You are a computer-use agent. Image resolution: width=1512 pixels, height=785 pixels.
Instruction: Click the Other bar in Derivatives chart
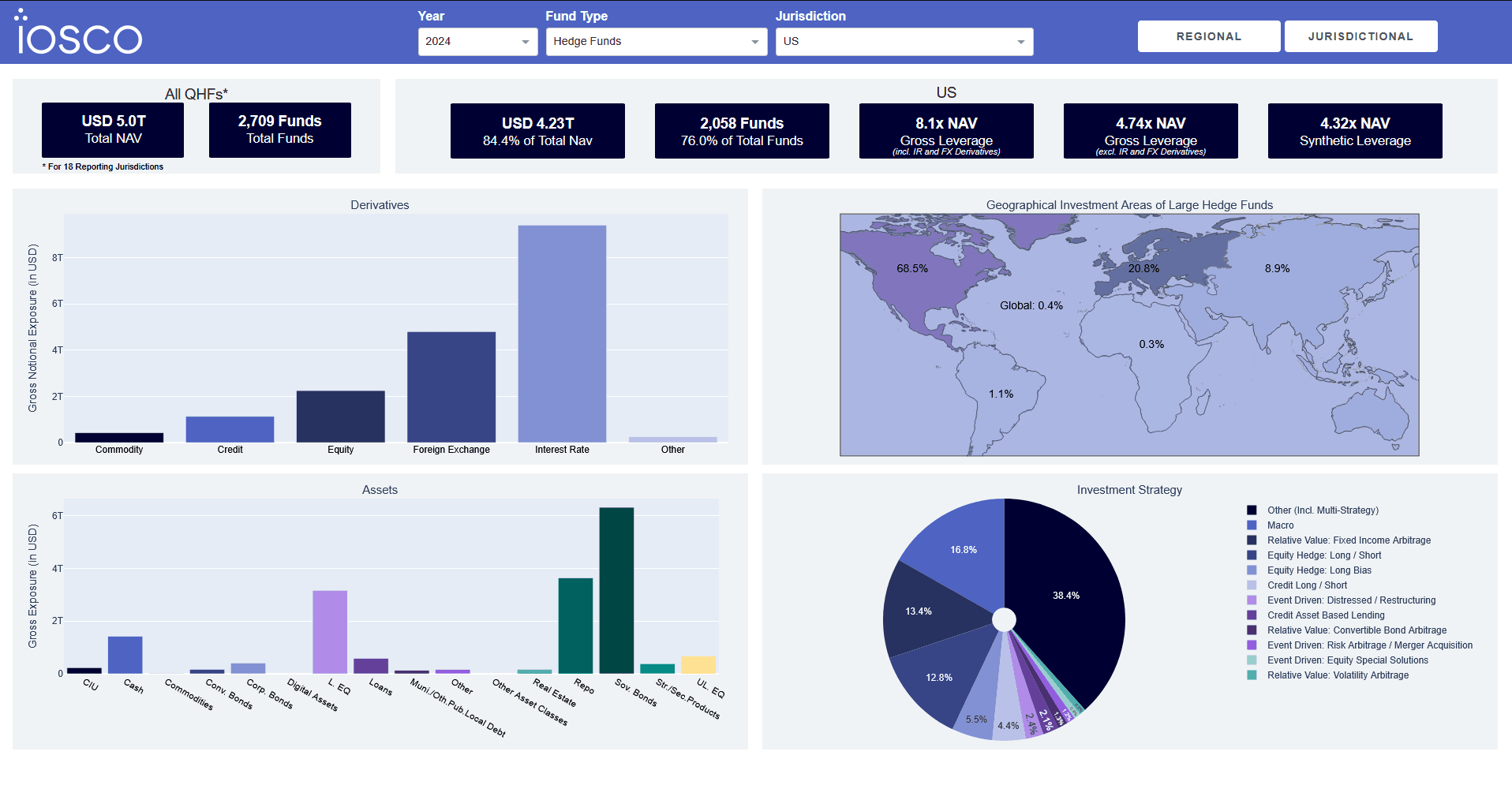click(x=673, y=439)
